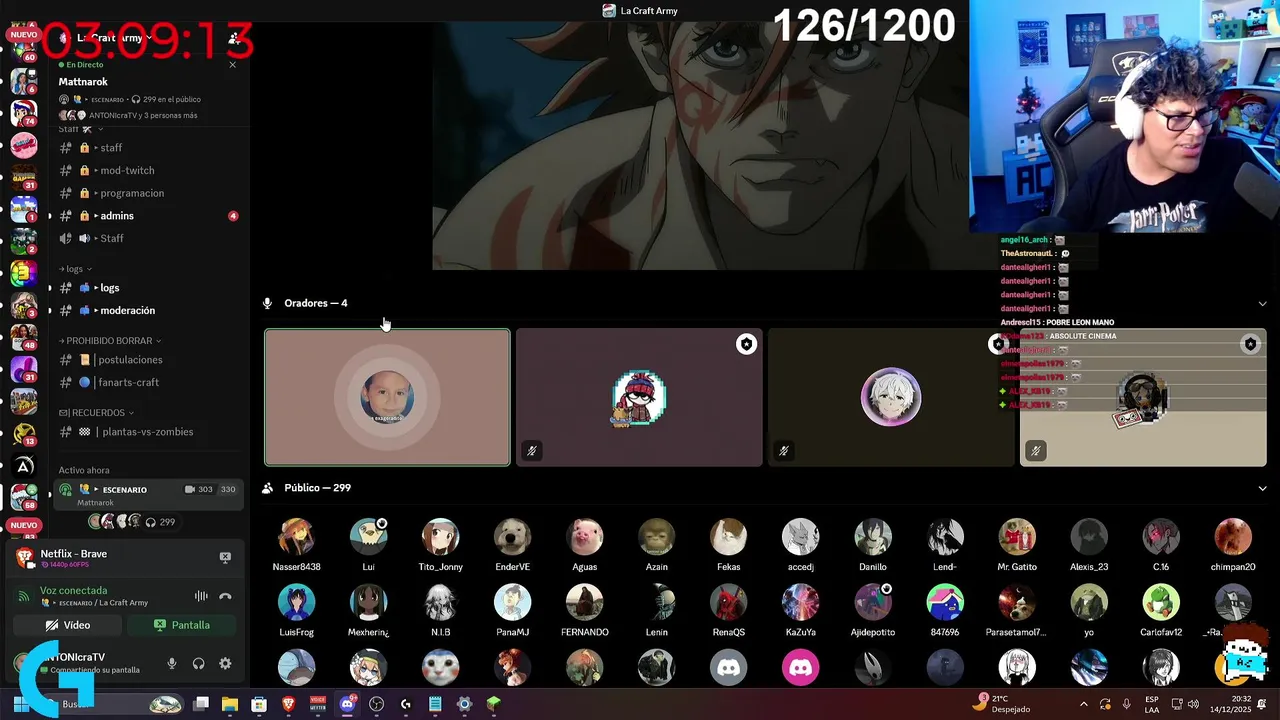1280x720 pixels.
Task: Click audience member Aguas pig avatar
Action: (584, 537)
